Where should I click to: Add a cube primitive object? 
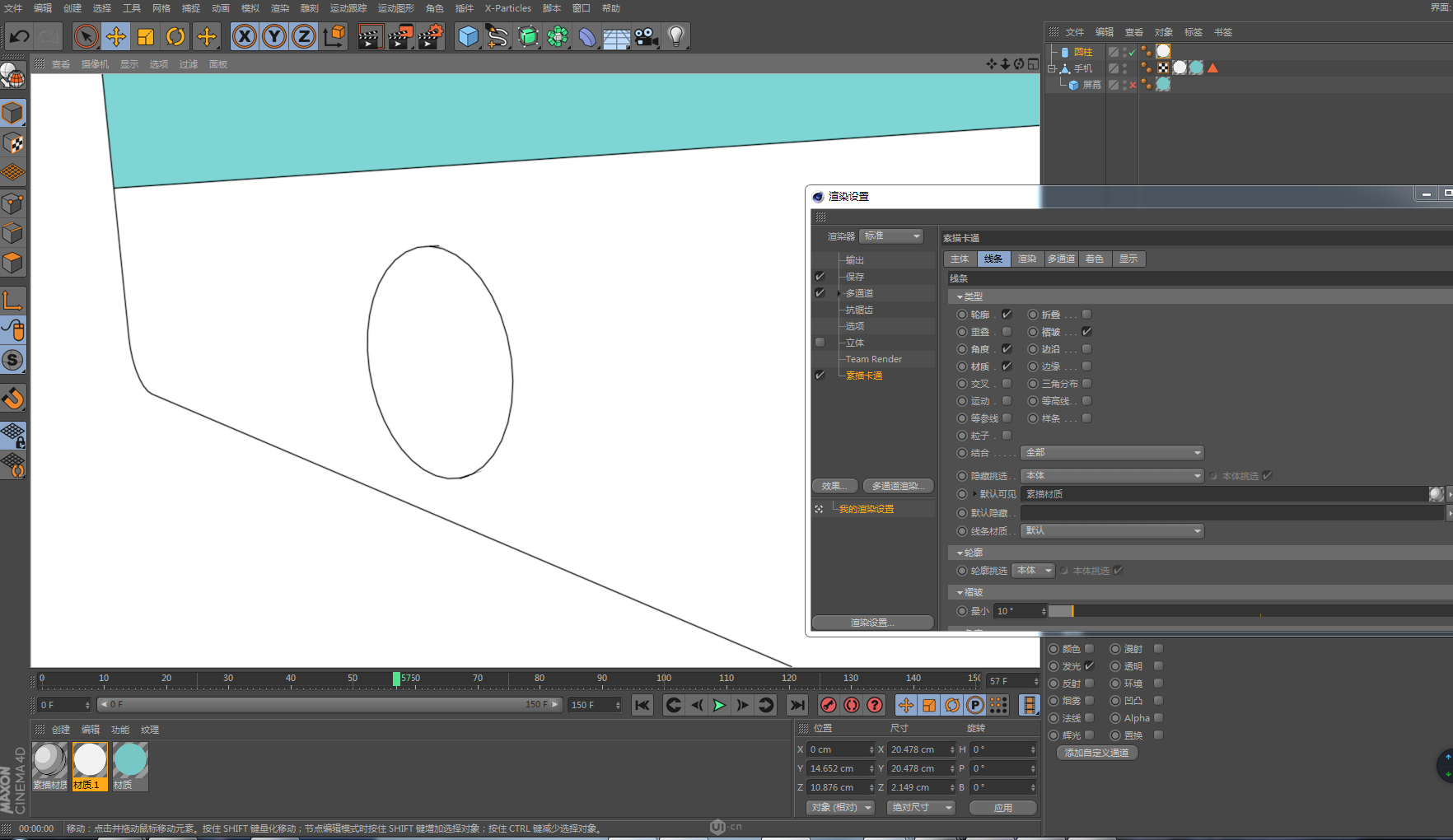pos(468,36)
